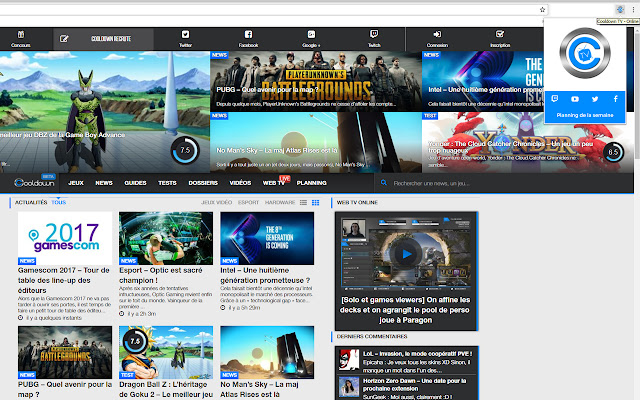Screen dimensions: 640x400
Task: Click the Cooldown TV extension icon
Action: 620,9
